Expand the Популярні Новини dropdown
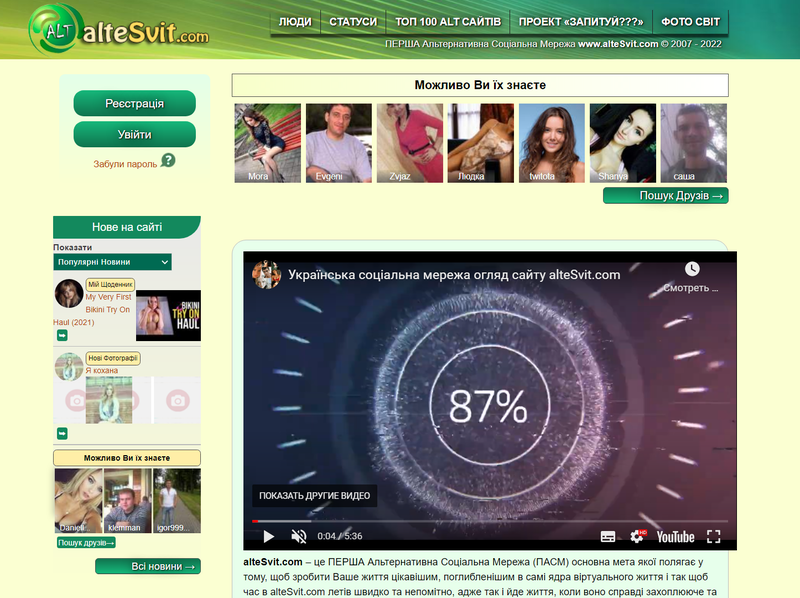Viewport: 800px width, 598px height. (x=112, y=262)
